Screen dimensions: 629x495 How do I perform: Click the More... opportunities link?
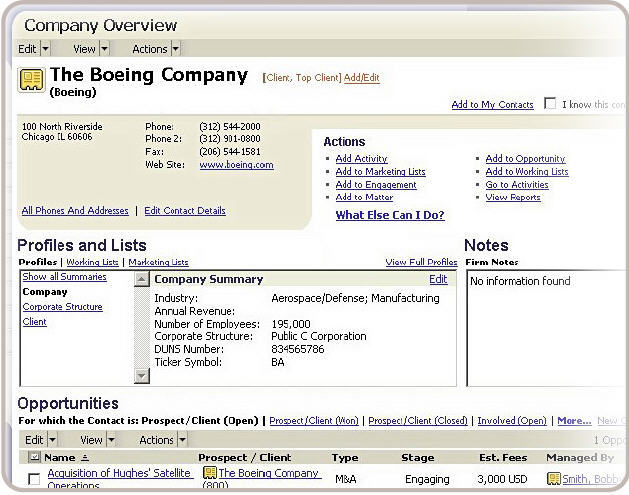pyautogui.click(x=574, y=420)
